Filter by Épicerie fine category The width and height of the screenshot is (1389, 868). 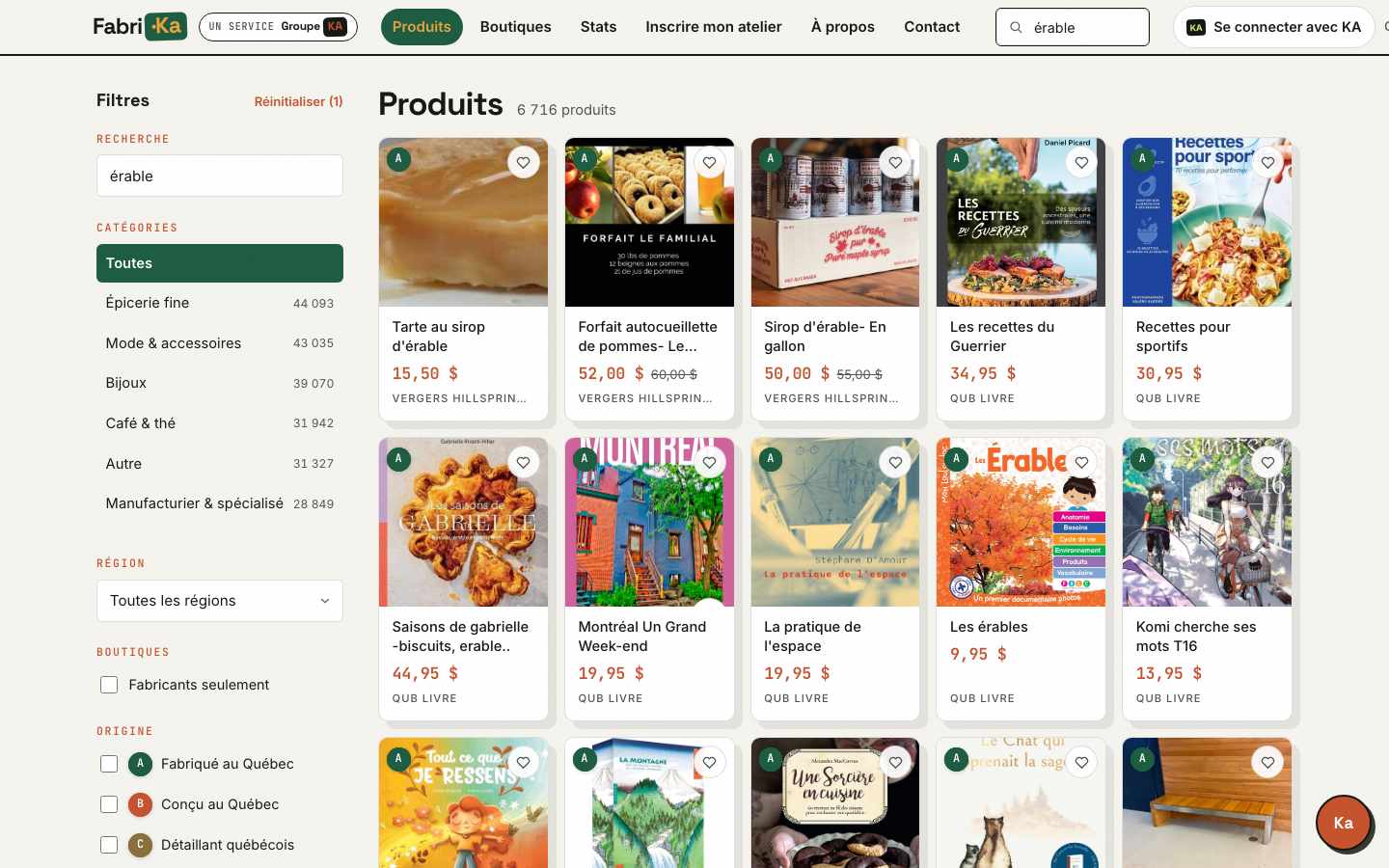[220, 303]
